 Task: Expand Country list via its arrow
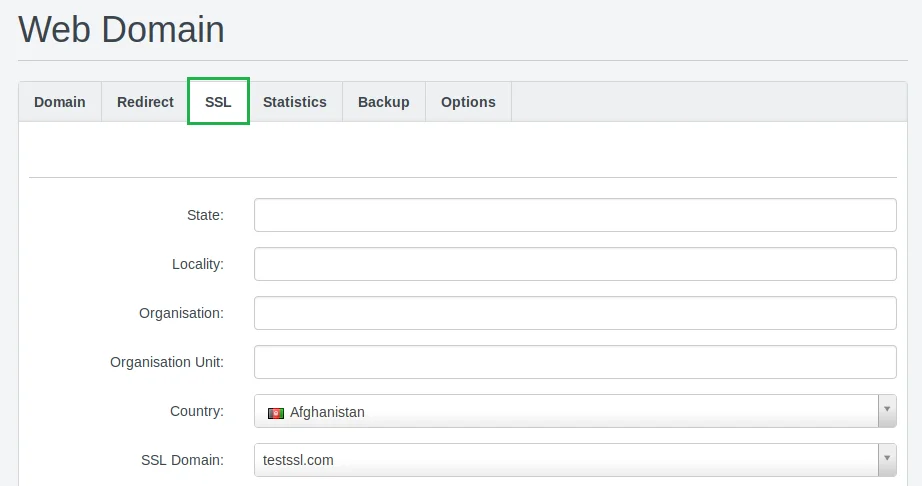pos(887,411)
